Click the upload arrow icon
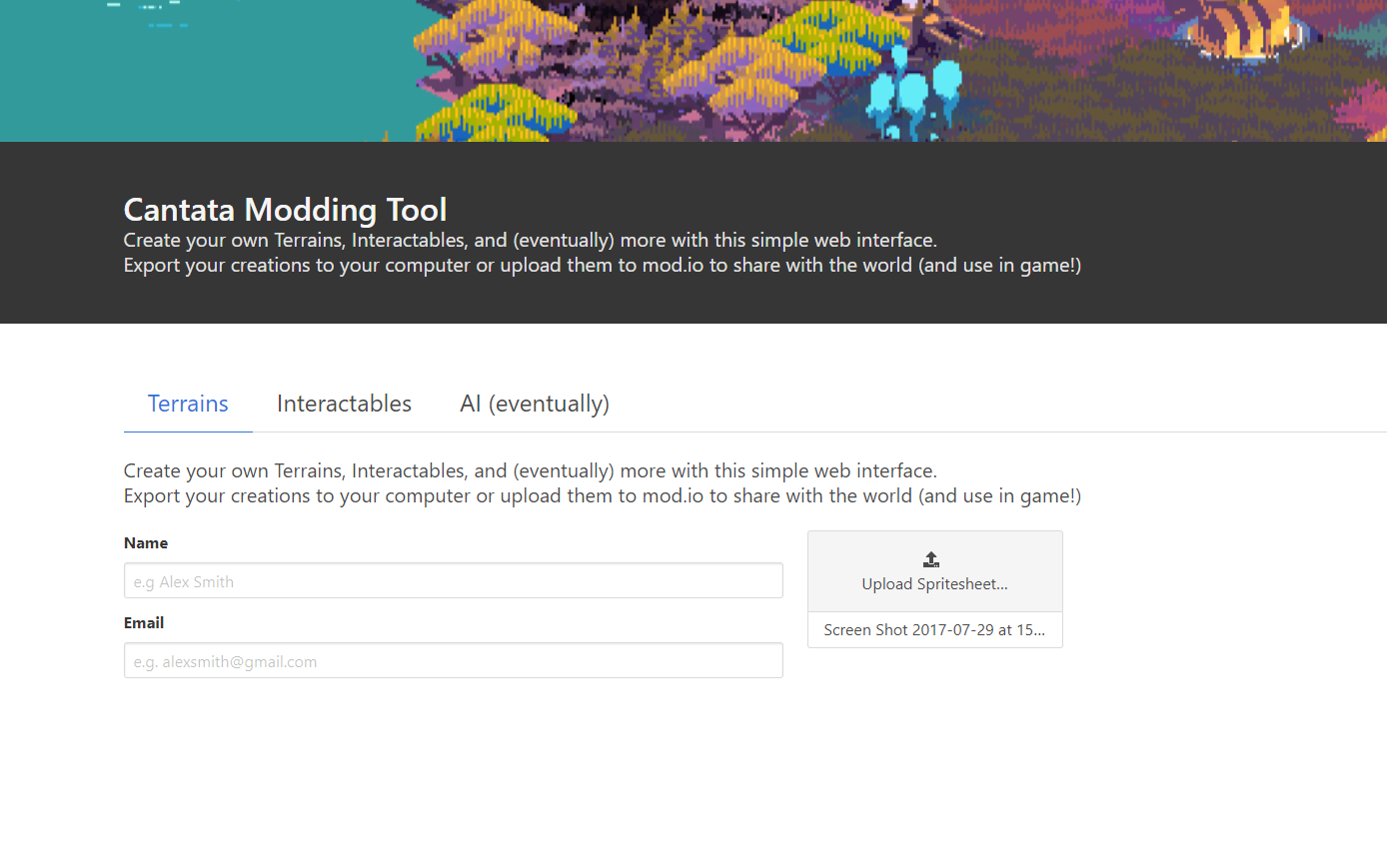The width and height of the screenshot is (1387, 868). [931, 559]
